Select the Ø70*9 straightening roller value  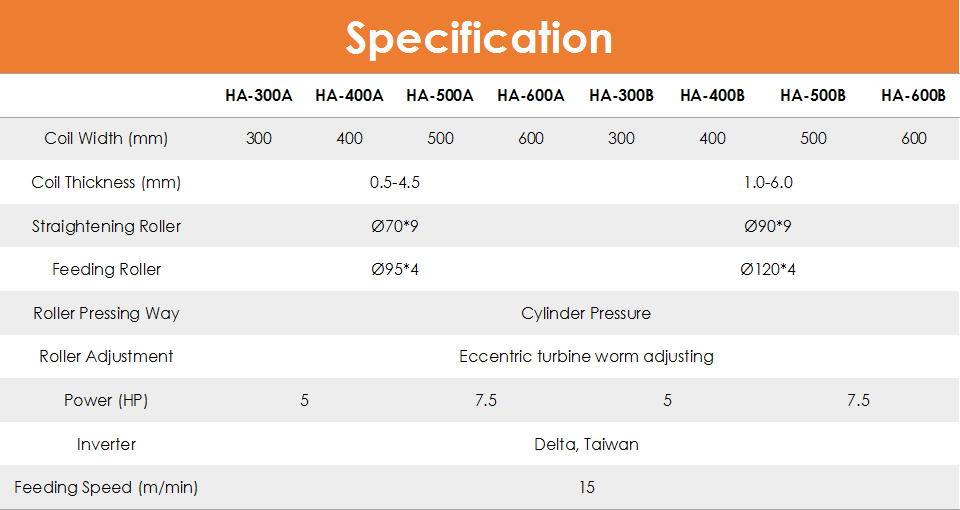point(395,227)
